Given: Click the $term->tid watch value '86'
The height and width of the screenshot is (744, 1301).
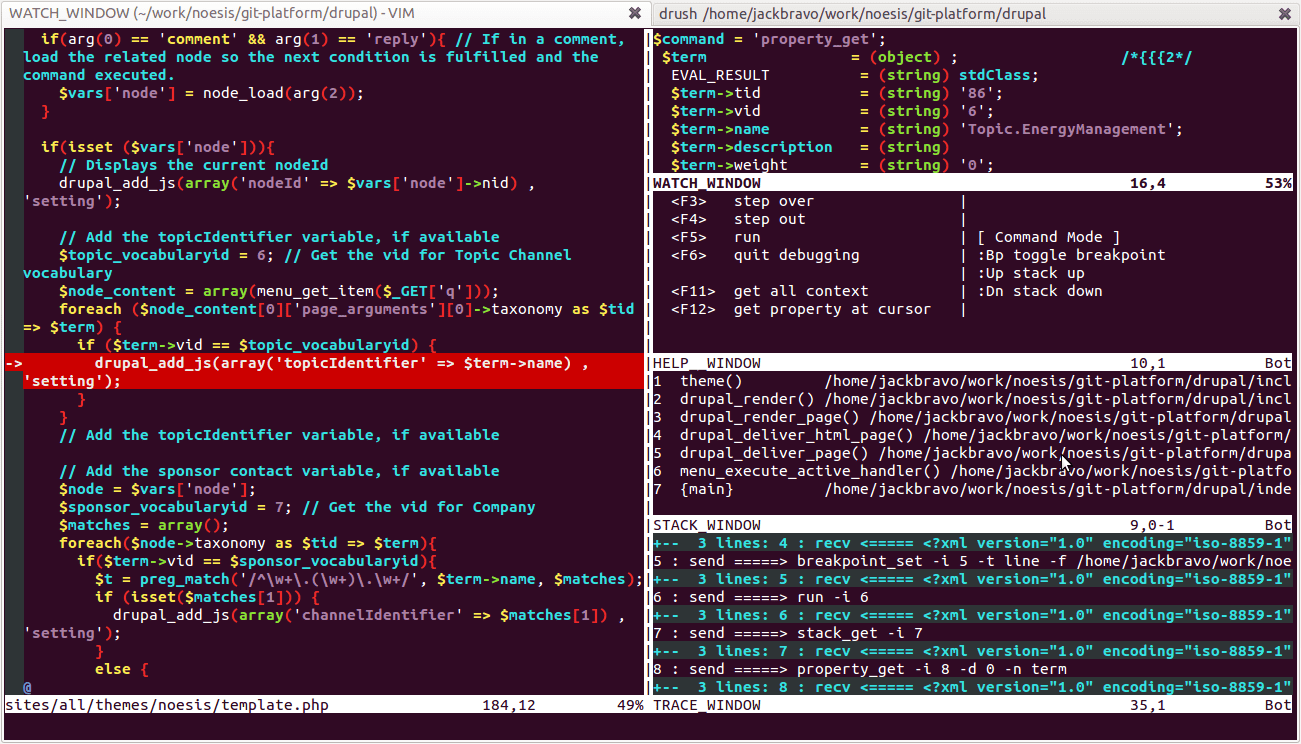Looking at the screenshot, I should tap(981, 93).
